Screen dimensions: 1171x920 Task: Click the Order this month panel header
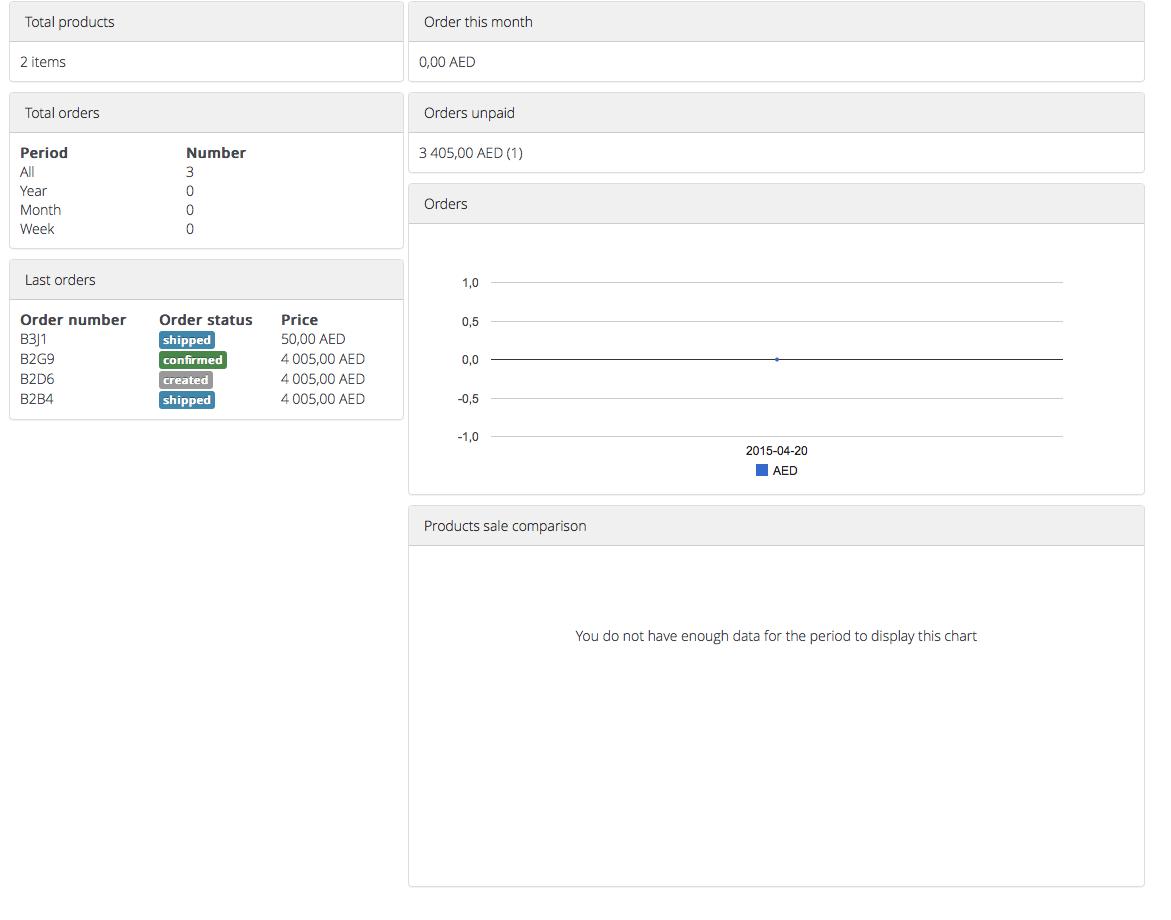(x=776, y=22)
